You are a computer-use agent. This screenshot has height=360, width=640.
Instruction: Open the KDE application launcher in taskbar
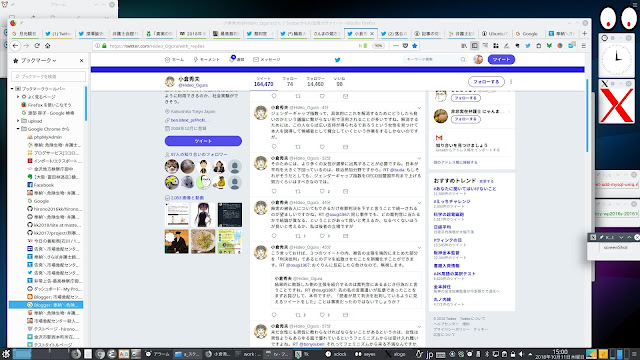(5, 354)
